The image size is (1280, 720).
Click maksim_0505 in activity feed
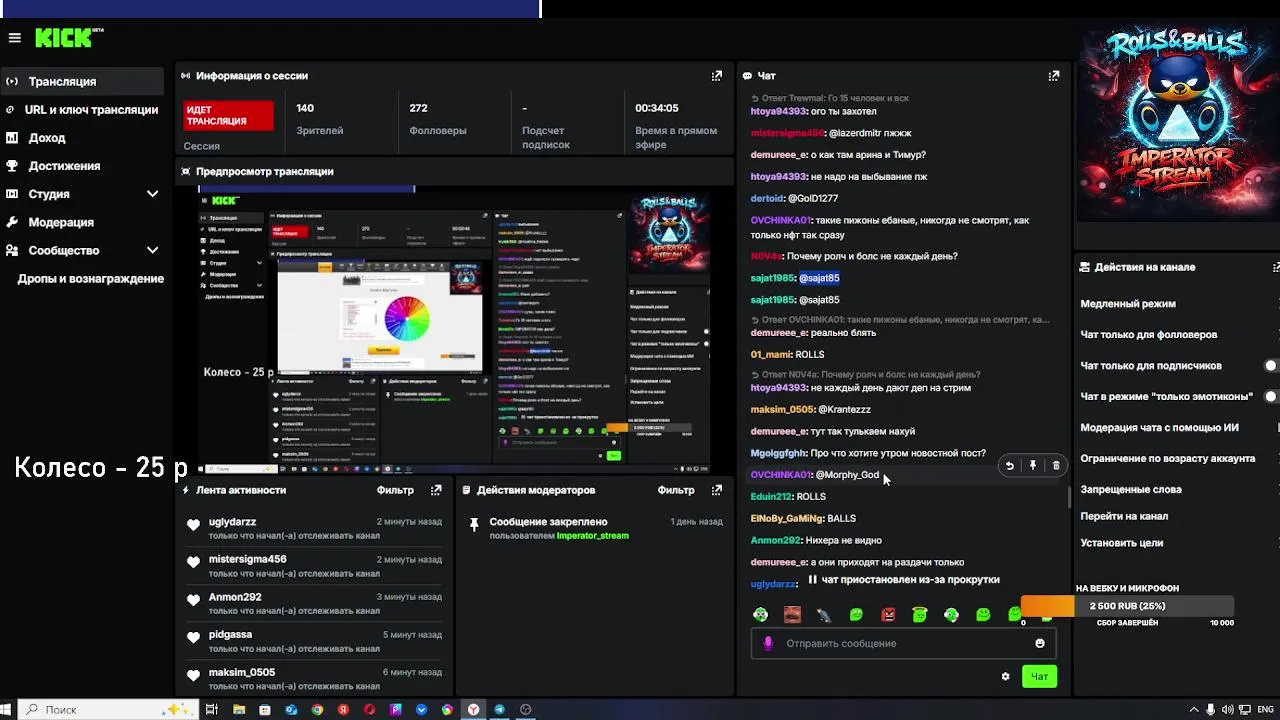tap(242, 672)
